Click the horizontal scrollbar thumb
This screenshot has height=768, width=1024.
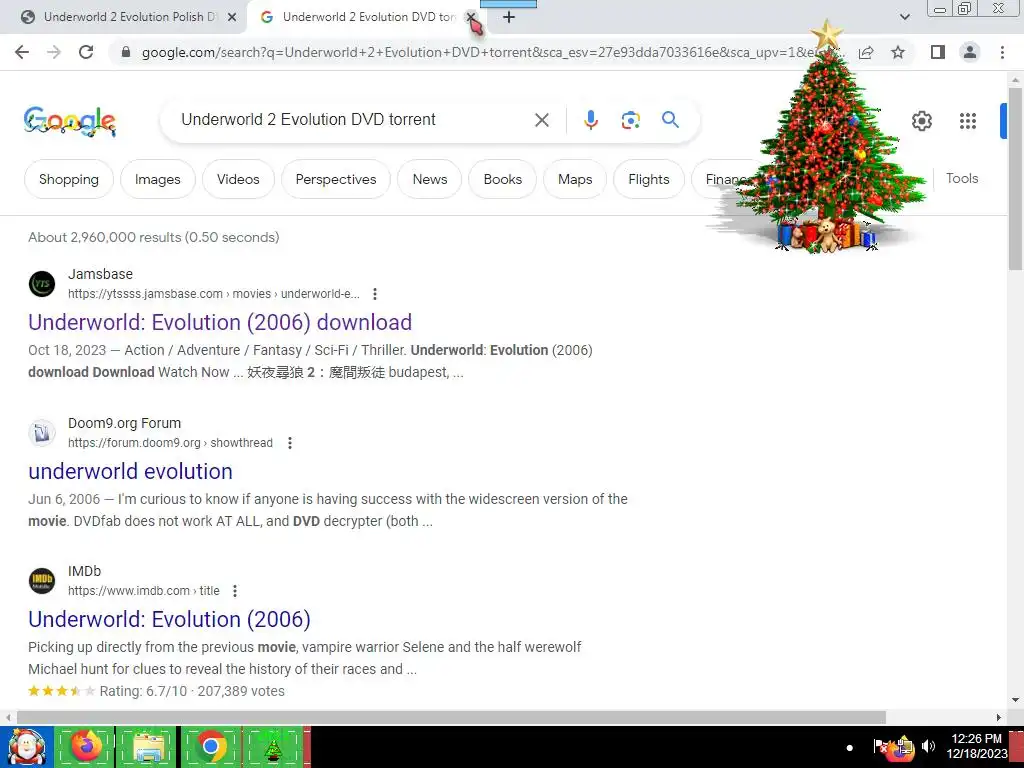[451, 718]
